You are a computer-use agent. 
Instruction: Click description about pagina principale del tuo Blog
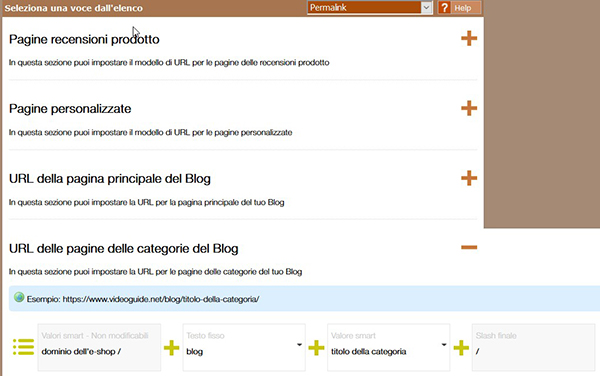(x=146, y=202)
